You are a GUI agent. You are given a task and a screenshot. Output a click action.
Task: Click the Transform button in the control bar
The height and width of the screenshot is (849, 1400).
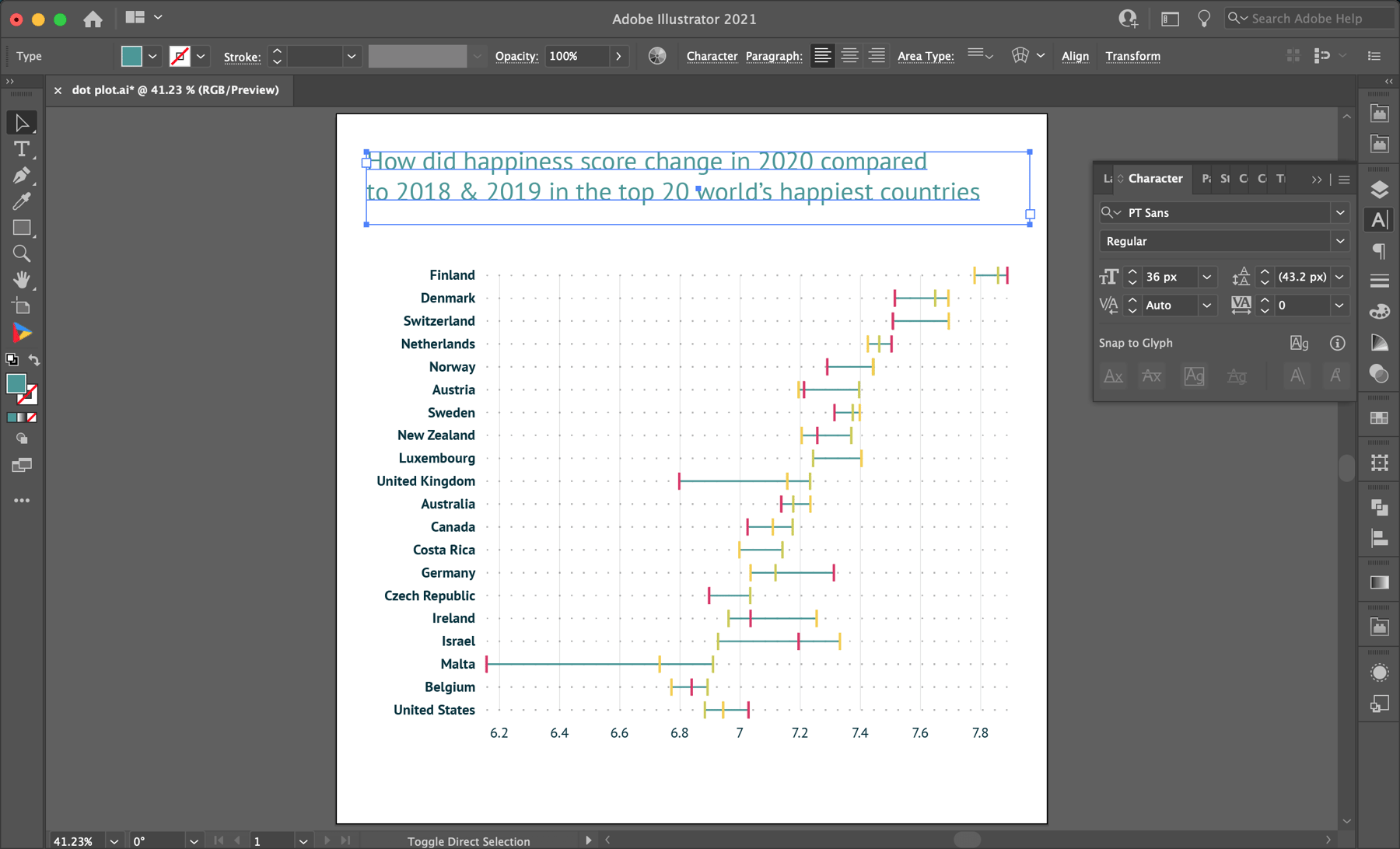tap(1133, 56)
